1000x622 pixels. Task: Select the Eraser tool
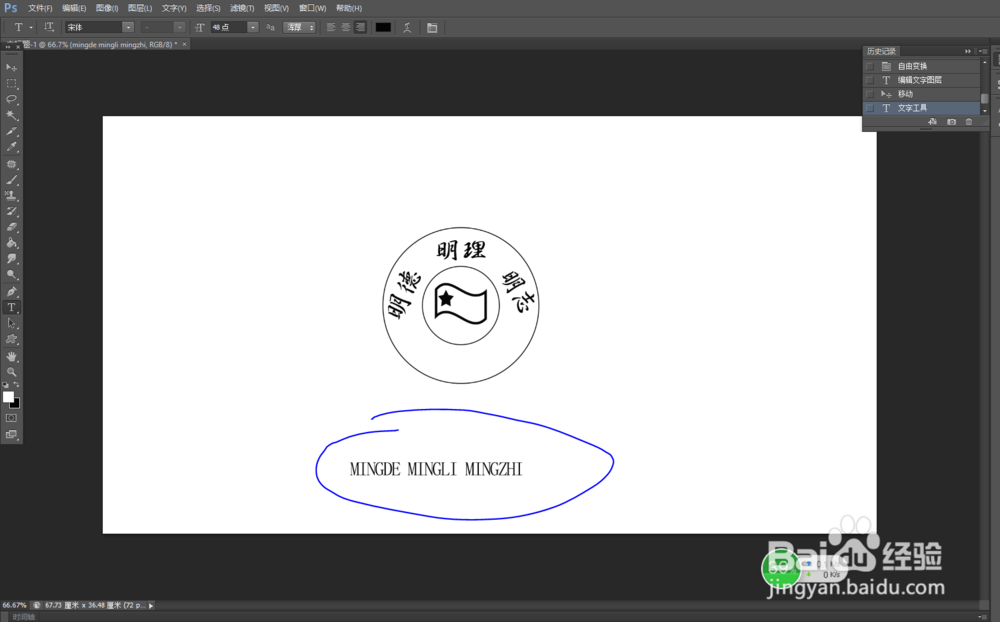coord(11,227)
